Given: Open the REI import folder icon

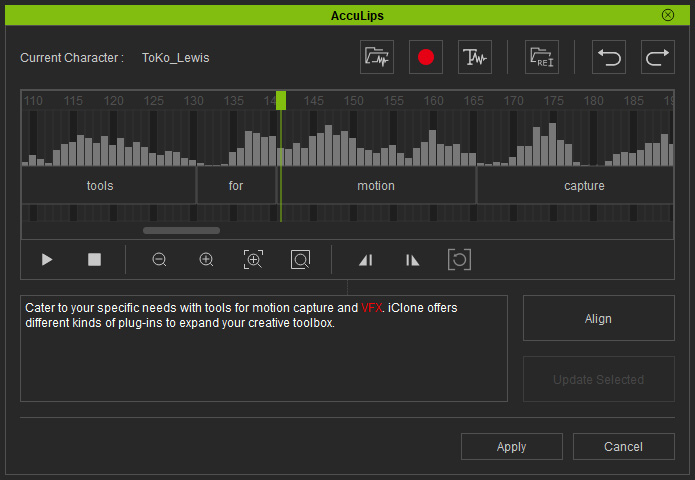Looking at the screenshot, I should tap(541, 58).
